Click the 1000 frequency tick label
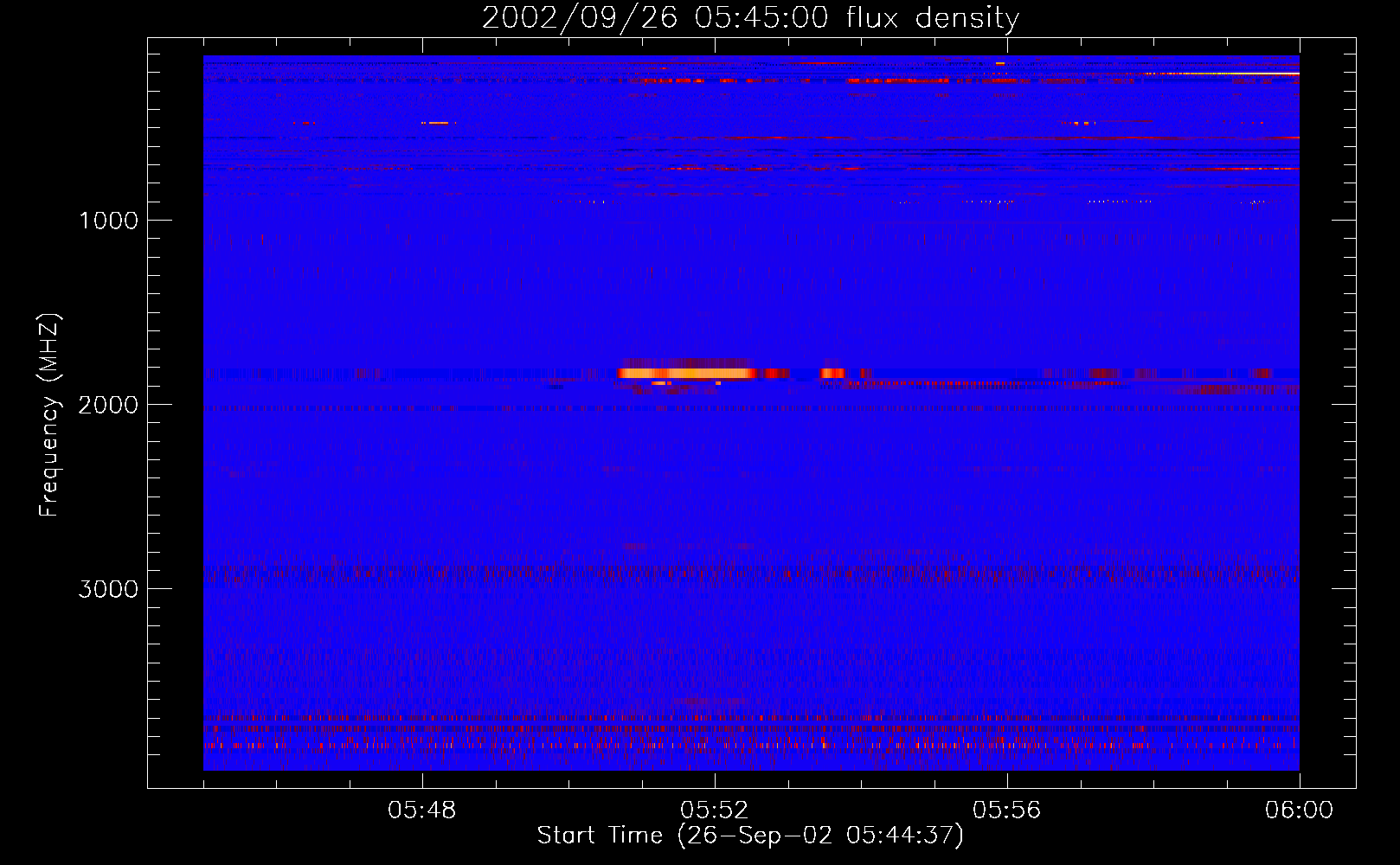This screenshot has width=1400, height=865. (108, 221)
